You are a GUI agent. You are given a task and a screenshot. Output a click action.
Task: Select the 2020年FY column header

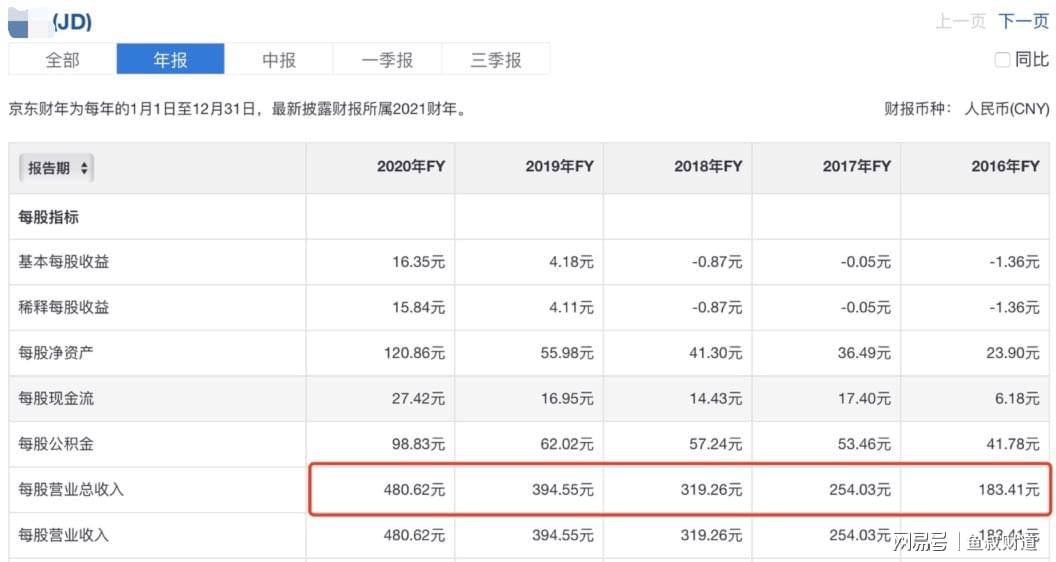click(411, 166)
